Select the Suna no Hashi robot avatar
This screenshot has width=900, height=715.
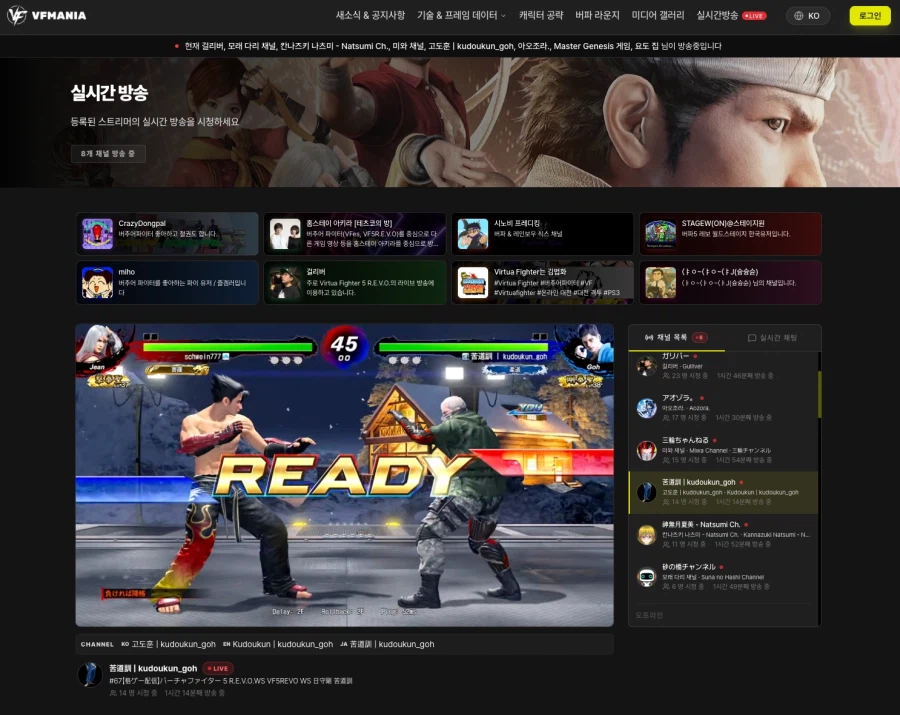click(x=647, y=576)
